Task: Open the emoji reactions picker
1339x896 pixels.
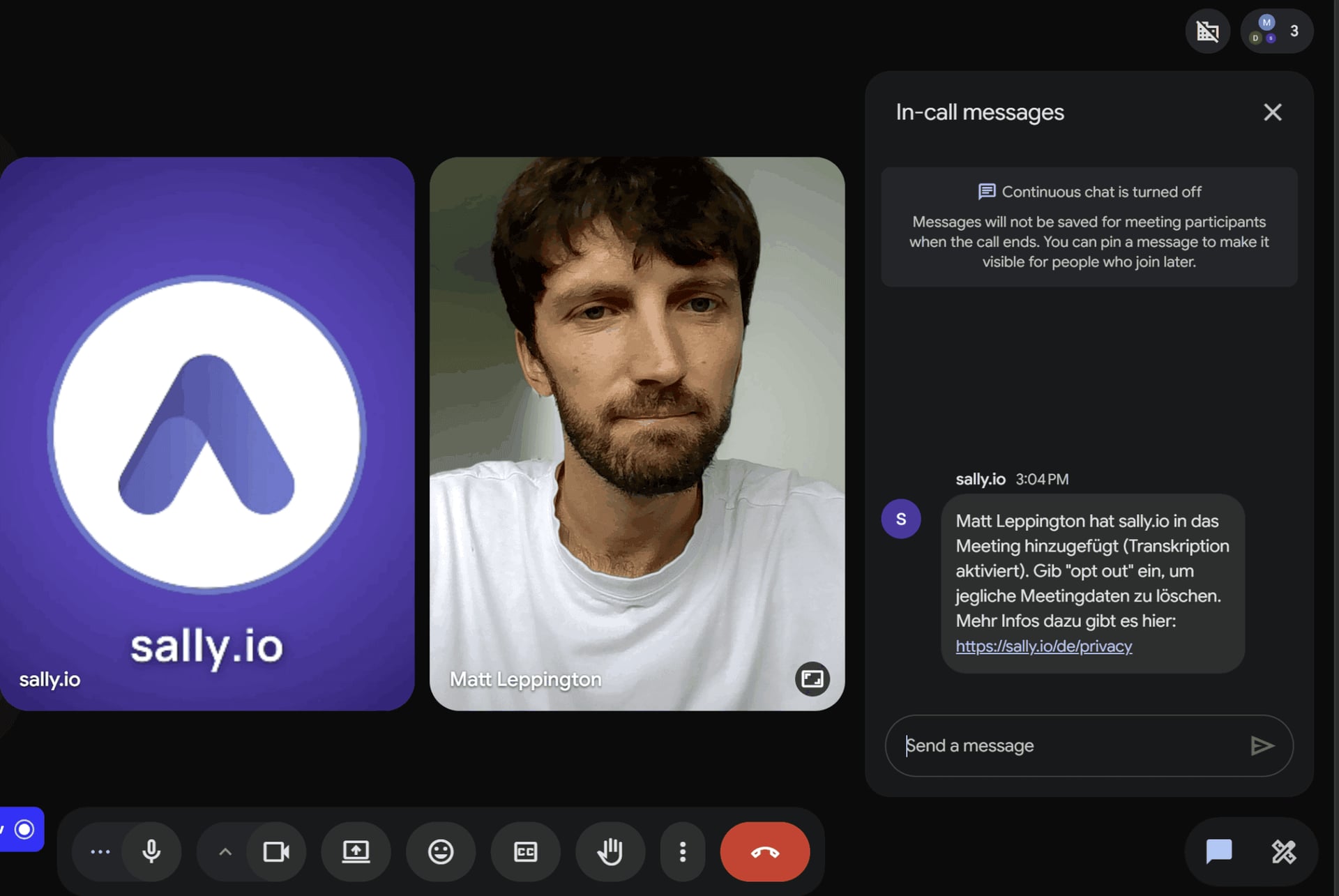Action: tap(441, 851)
